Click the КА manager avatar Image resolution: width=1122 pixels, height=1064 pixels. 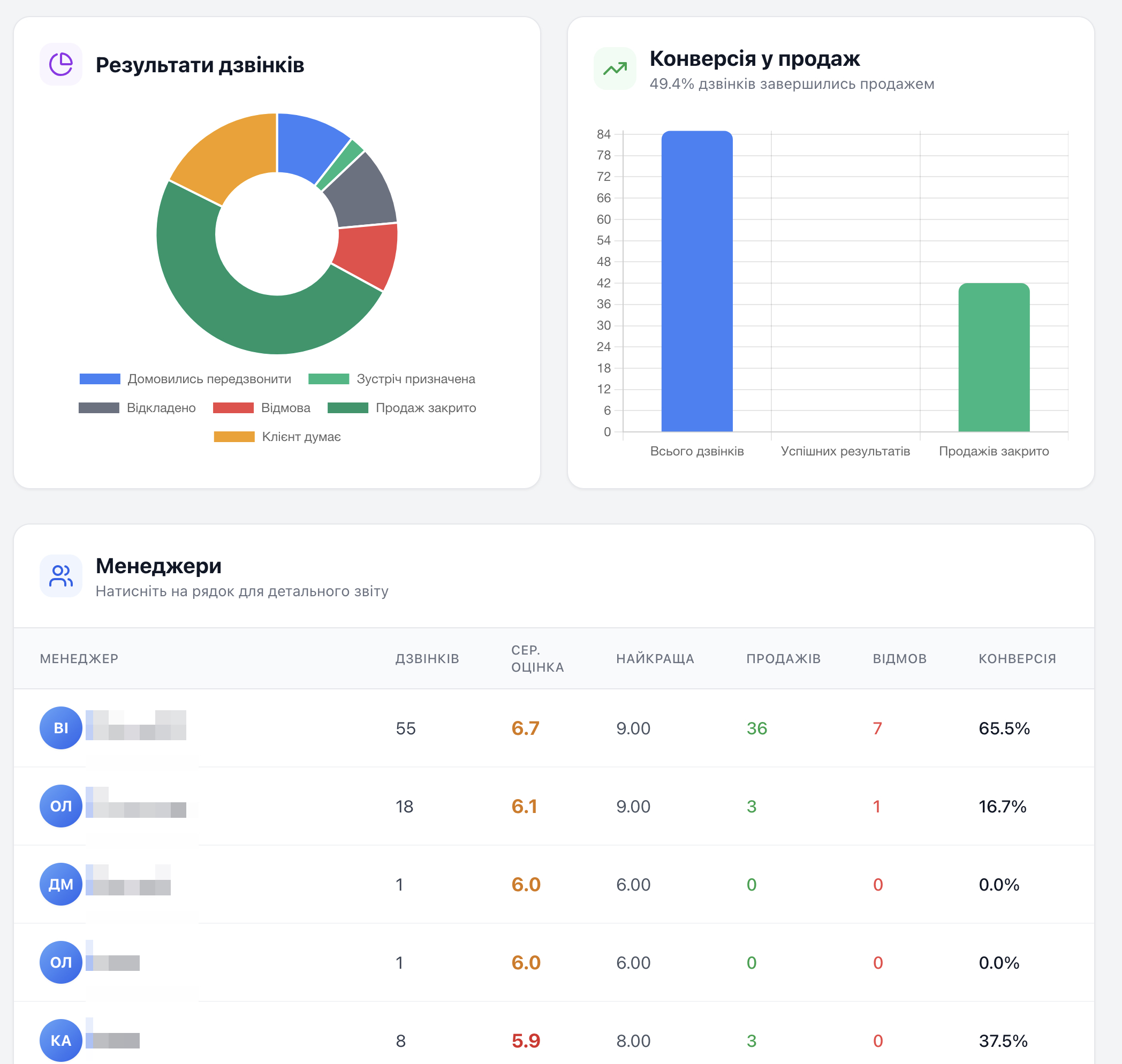tap(60, 1040)
